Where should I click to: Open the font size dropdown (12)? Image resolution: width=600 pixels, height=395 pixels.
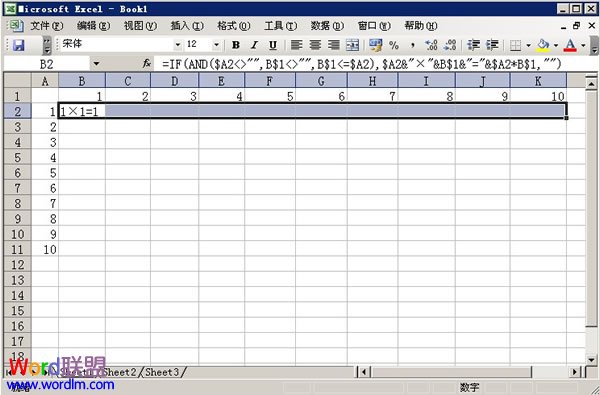pyautogui.click(x=216, y=45)
